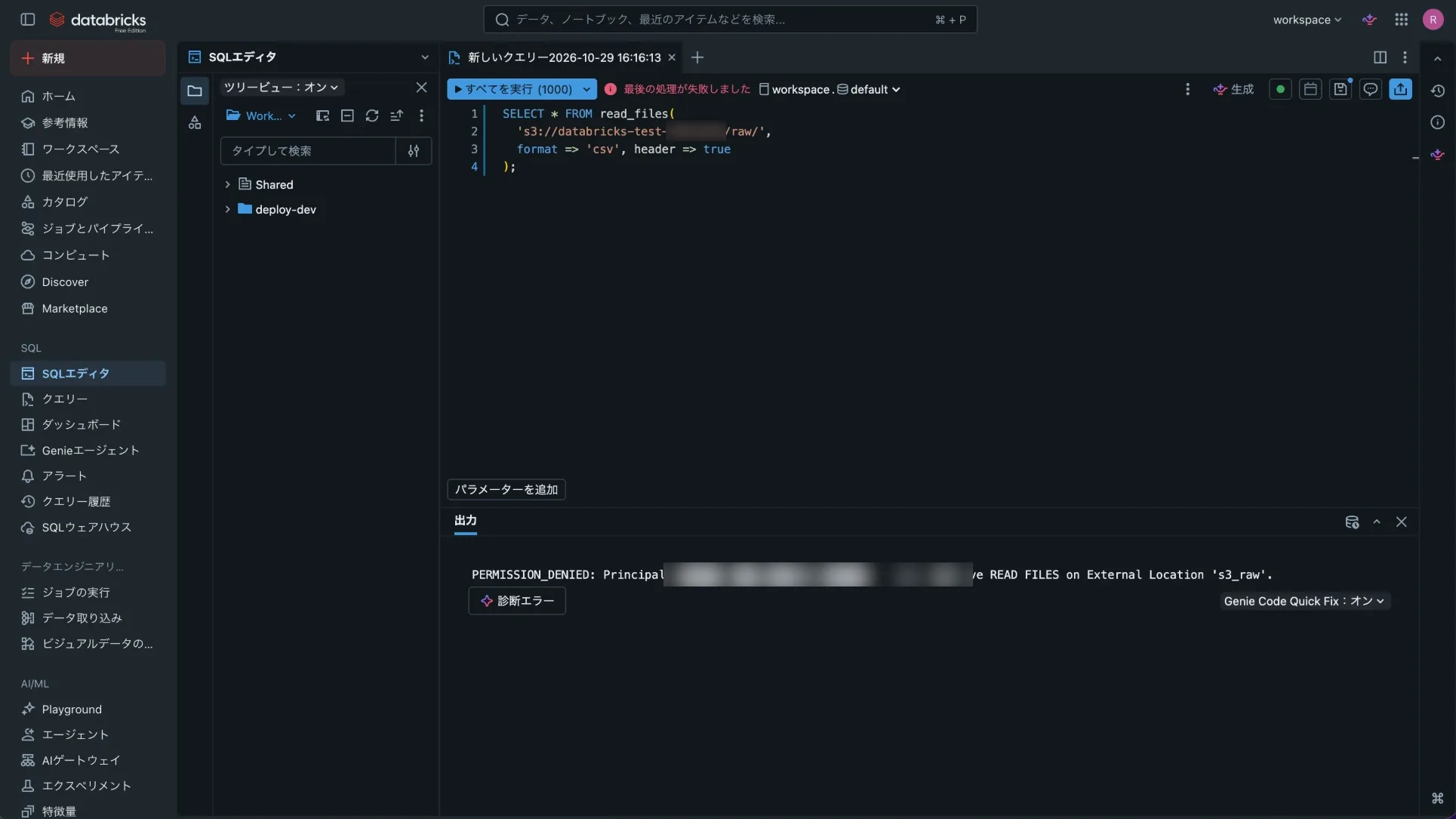The image size is (1456, 819).
Task: Open query history clock icon on right rail
Action: [x=1437, y=91]
